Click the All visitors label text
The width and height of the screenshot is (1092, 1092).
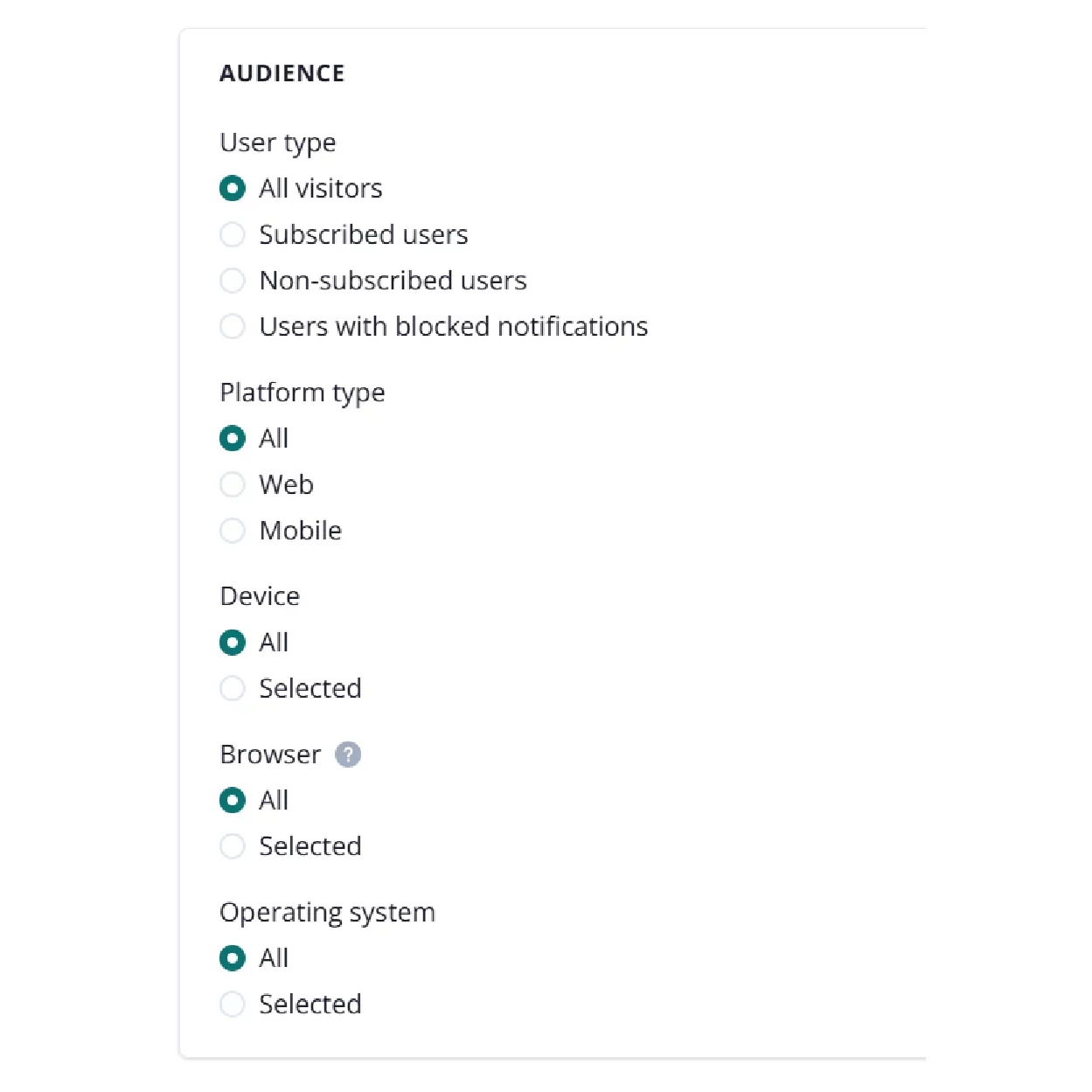320,189
